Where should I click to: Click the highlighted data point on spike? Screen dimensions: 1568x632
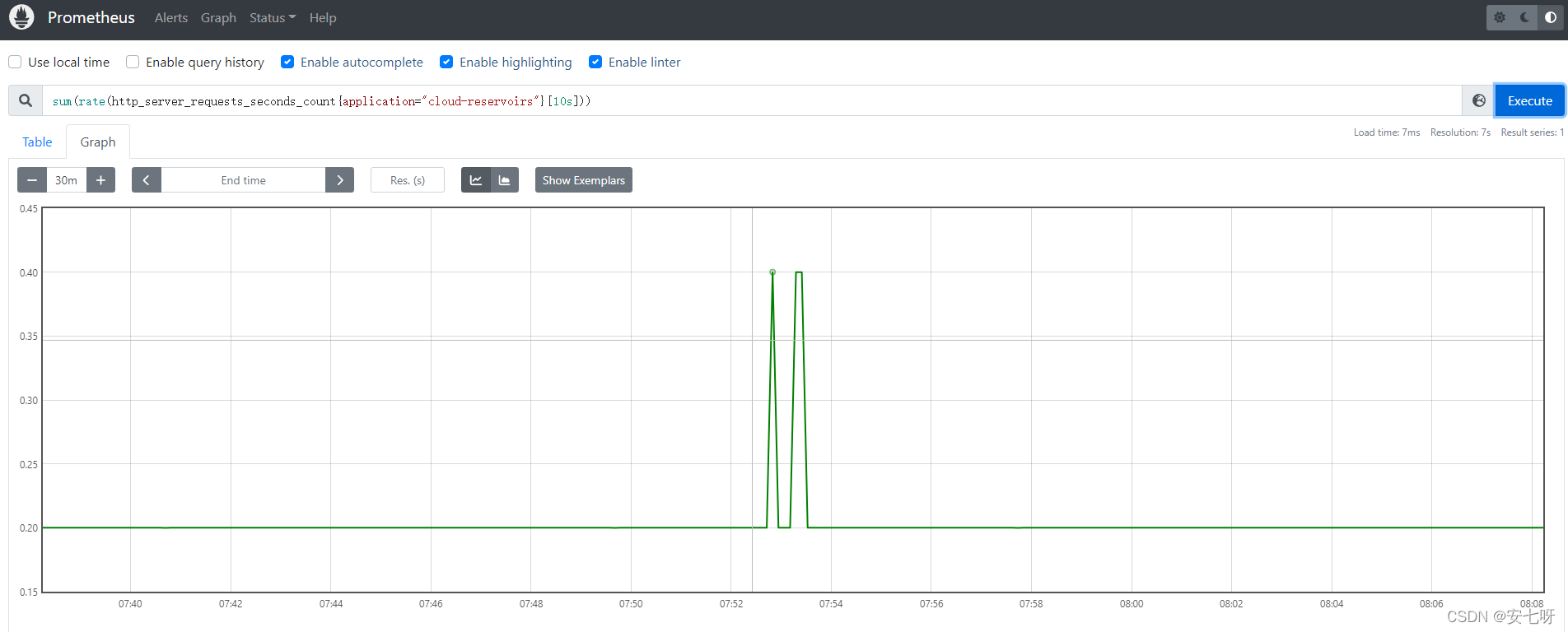pyautogui.click(x=772, y=272)
